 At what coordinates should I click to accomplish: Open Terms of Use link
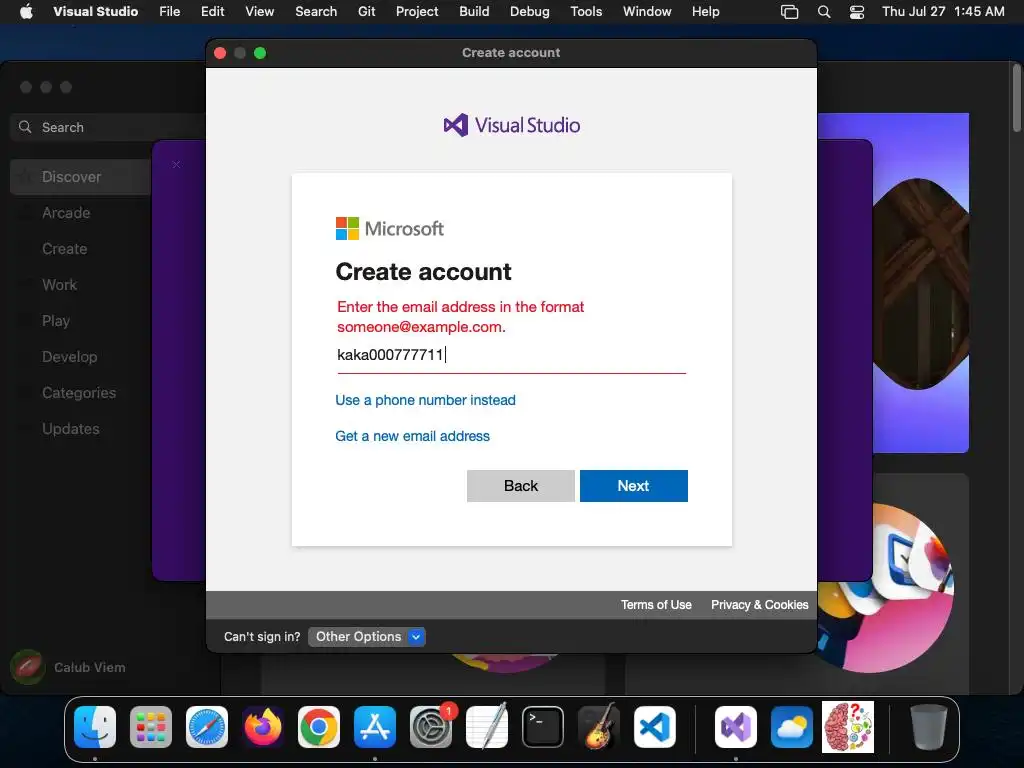pyautogui.click(x=656, y=605)
